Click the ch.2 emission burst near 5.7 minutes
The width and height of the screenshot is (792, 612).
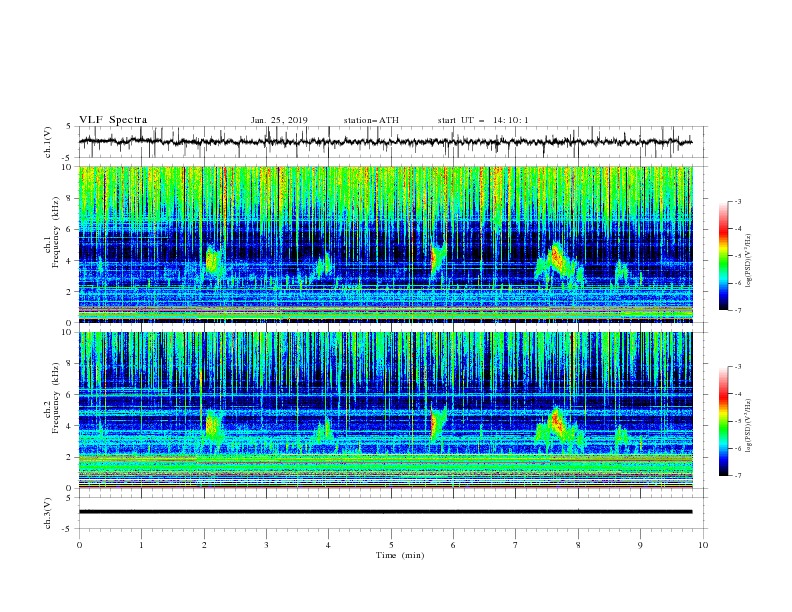tap(437, 424)
